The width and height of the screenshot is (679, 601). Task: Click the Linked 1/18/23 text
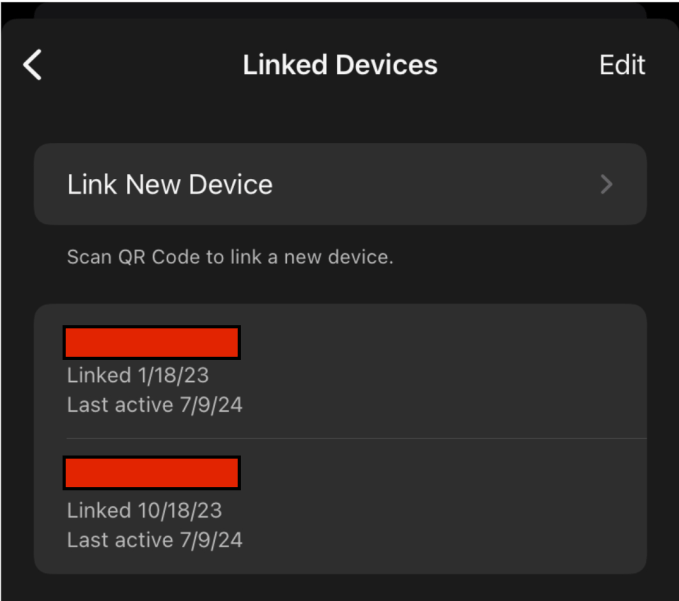(x=138, y=376)
